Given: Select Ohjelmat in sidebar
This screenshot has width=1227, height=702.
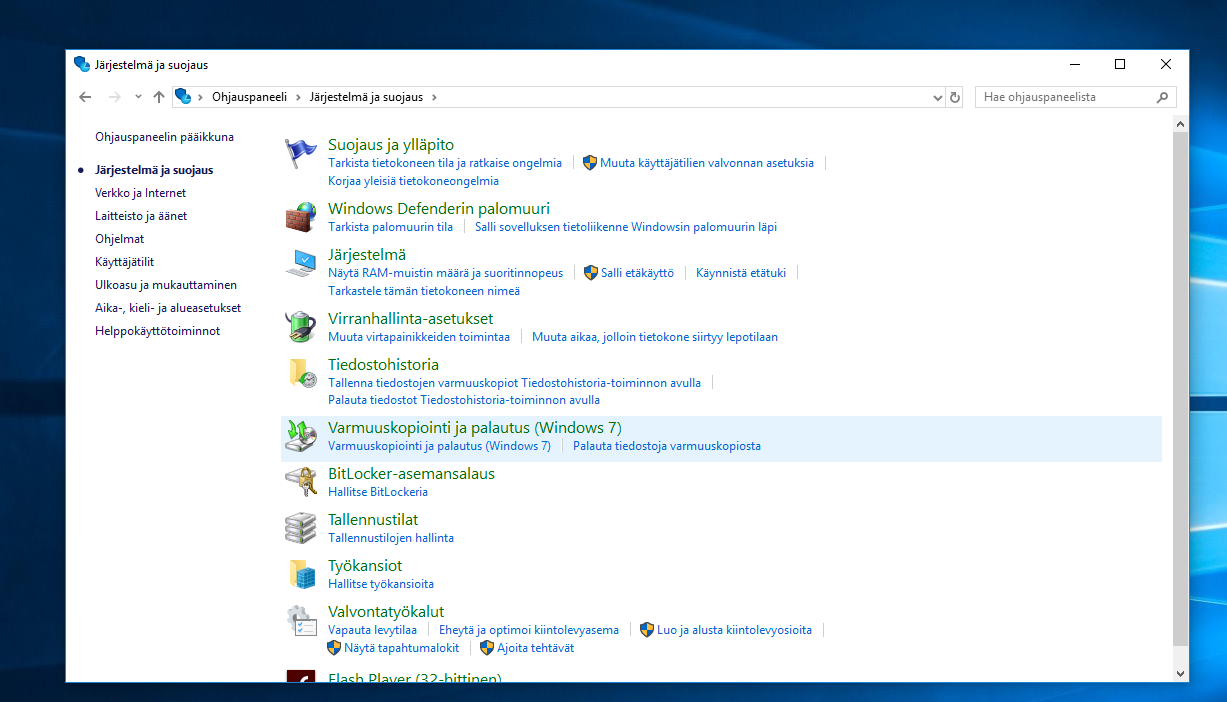Looking at the screenshot, I should coord(119,239).
